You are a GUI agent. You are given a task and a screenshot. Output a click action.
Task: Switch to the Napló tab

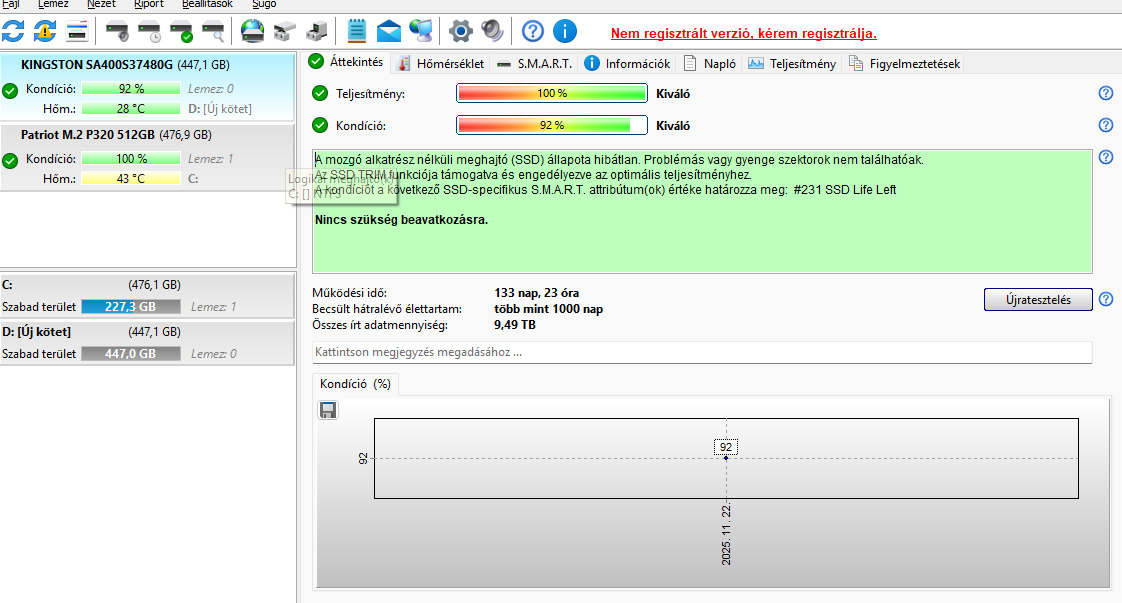709,64
